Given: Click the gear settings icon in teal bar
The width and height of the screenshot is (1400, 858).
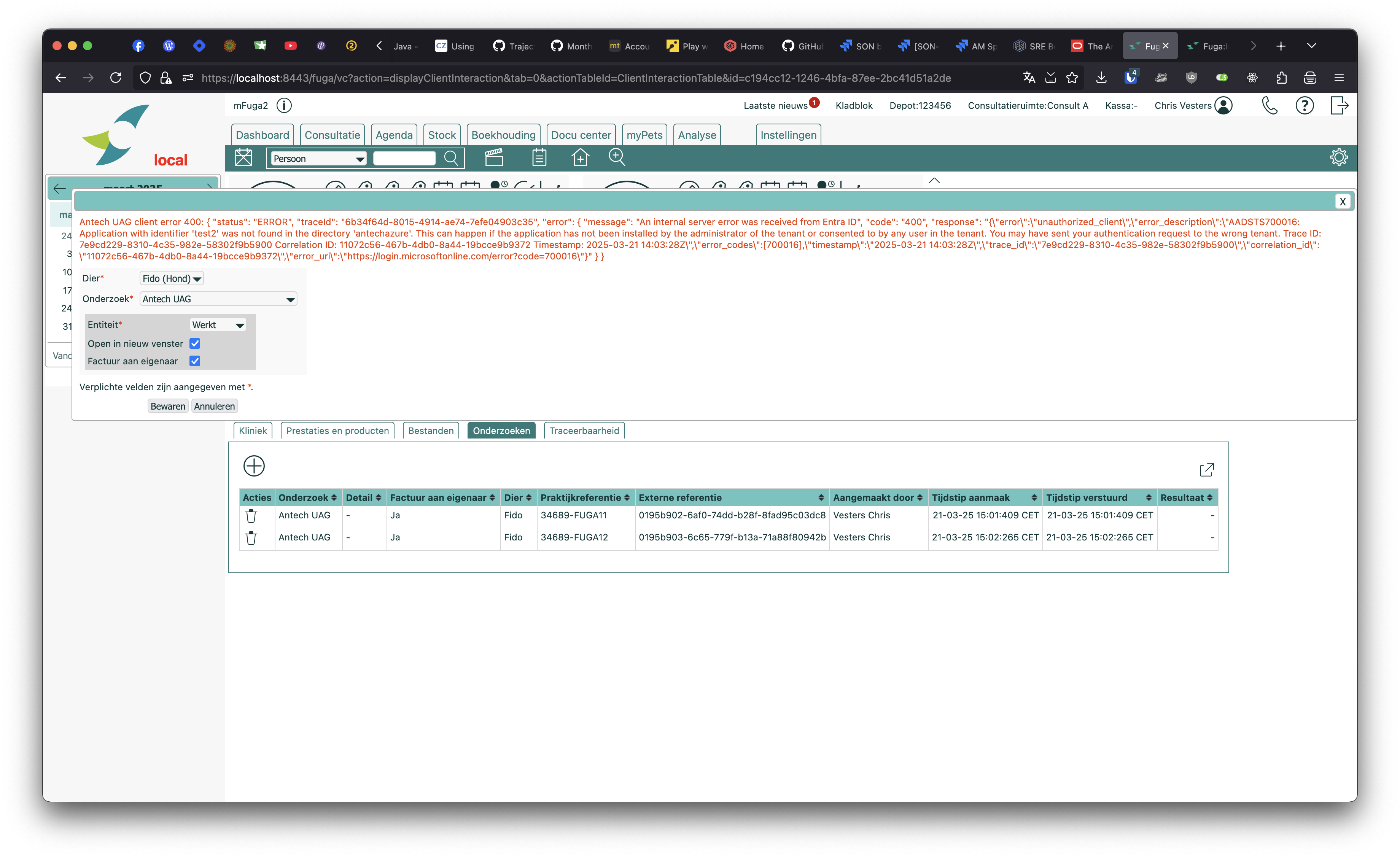Looking at the screenshot, I should tap(1339, 157).
